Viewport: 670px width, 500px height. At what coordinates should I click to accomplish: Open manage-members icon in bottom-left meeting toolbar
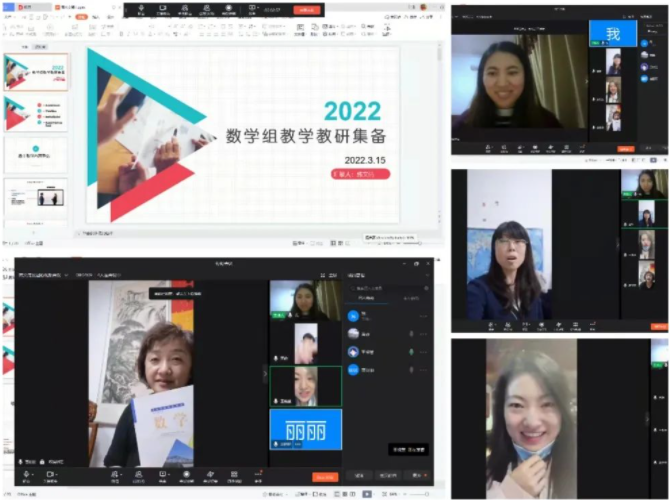click(x=138, y=476)
